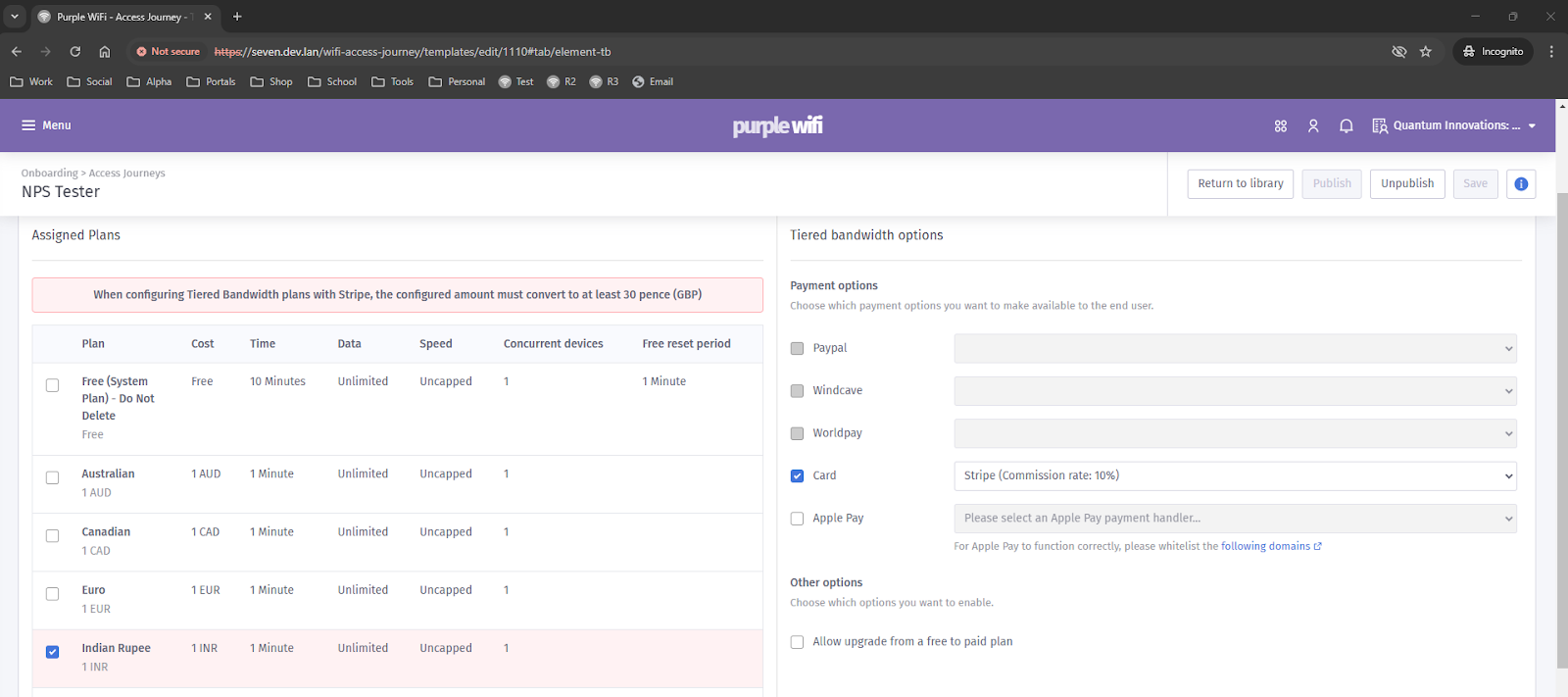The image size is (1568, 697).
Task: Click the Publish button
Action: point(1332,183)
